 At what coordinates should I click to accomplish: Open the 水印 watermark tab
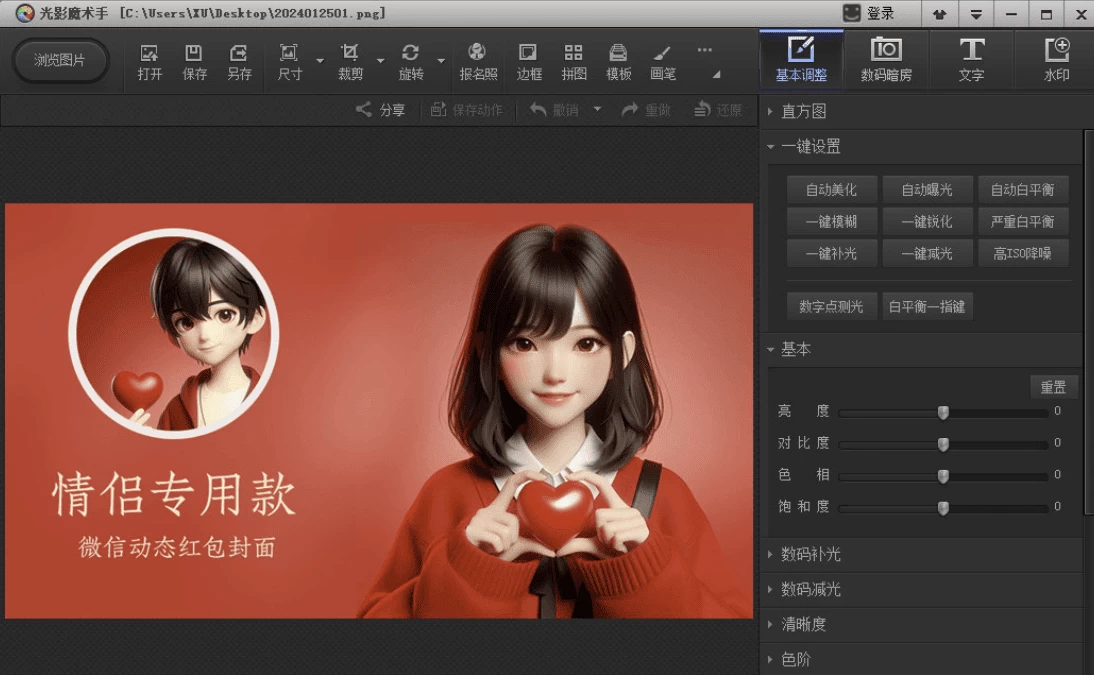click(x=1055, y=58)
